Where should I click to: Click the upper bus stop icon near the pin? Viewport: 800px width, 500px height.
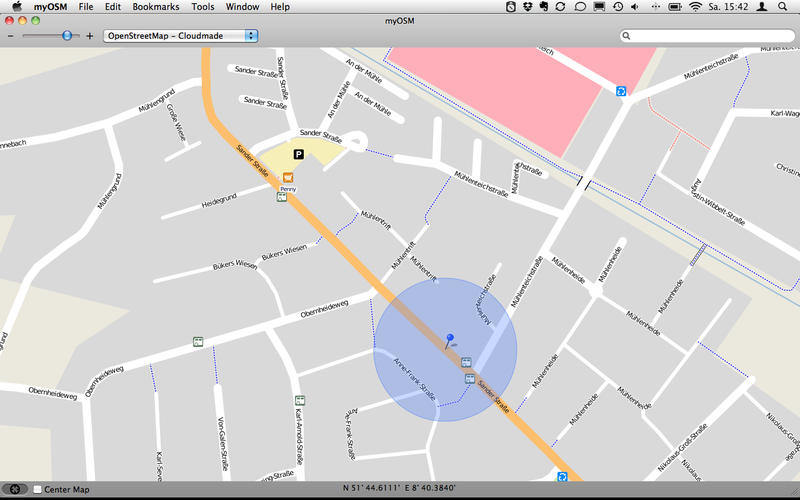point(466,362)
